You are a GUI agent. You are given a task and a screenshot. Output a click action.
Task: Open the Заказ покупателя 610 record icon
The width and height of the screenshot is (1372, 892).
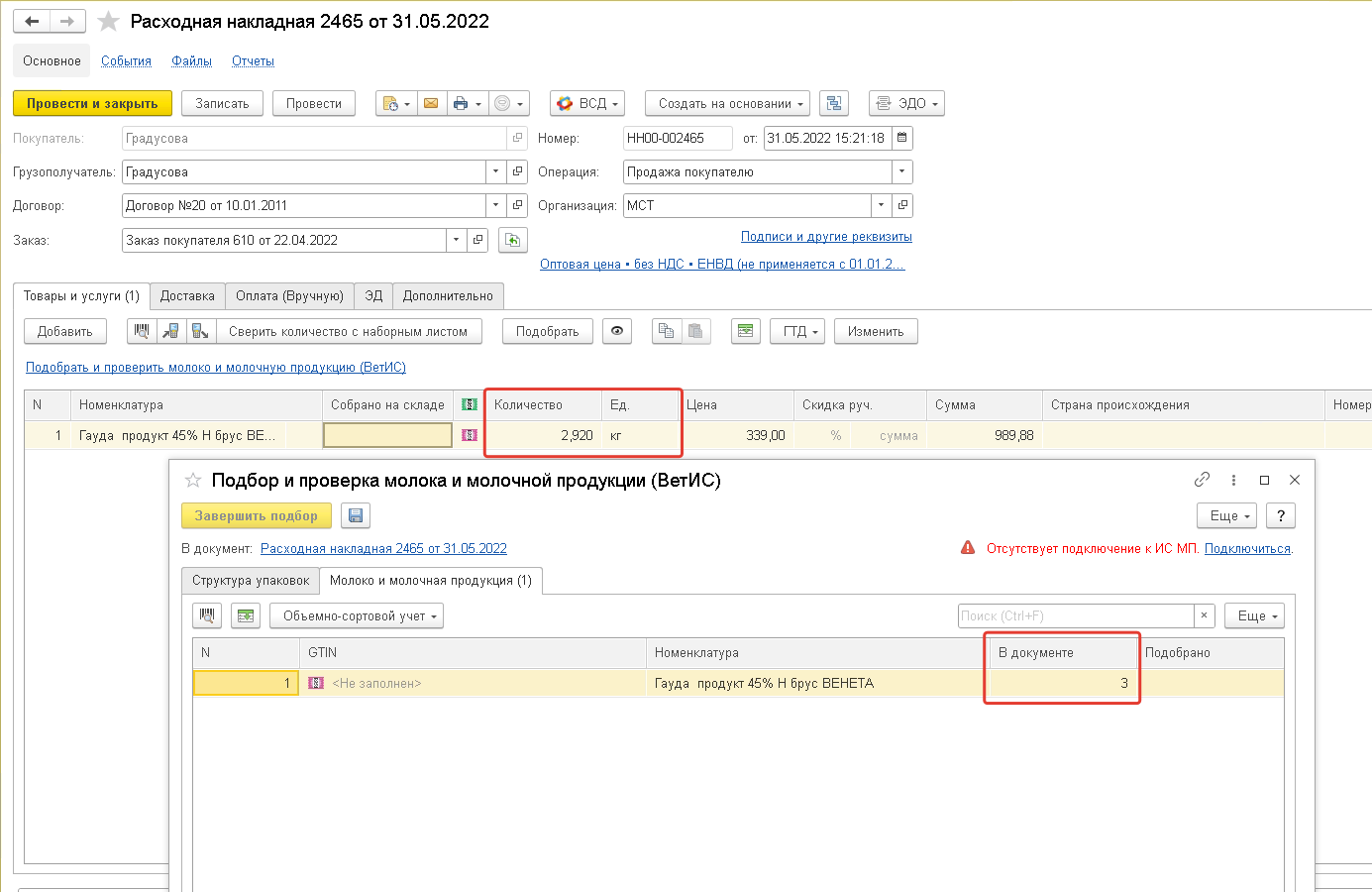pyautogui.click(x=477, y=240)
